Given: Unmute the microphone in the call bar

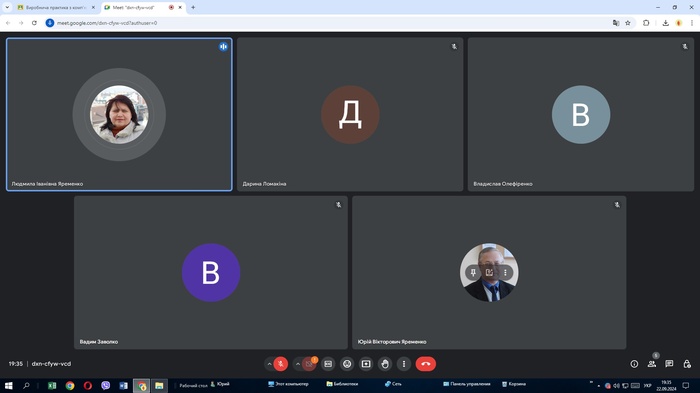Looking at the screenshot, I should coord(281,364).
